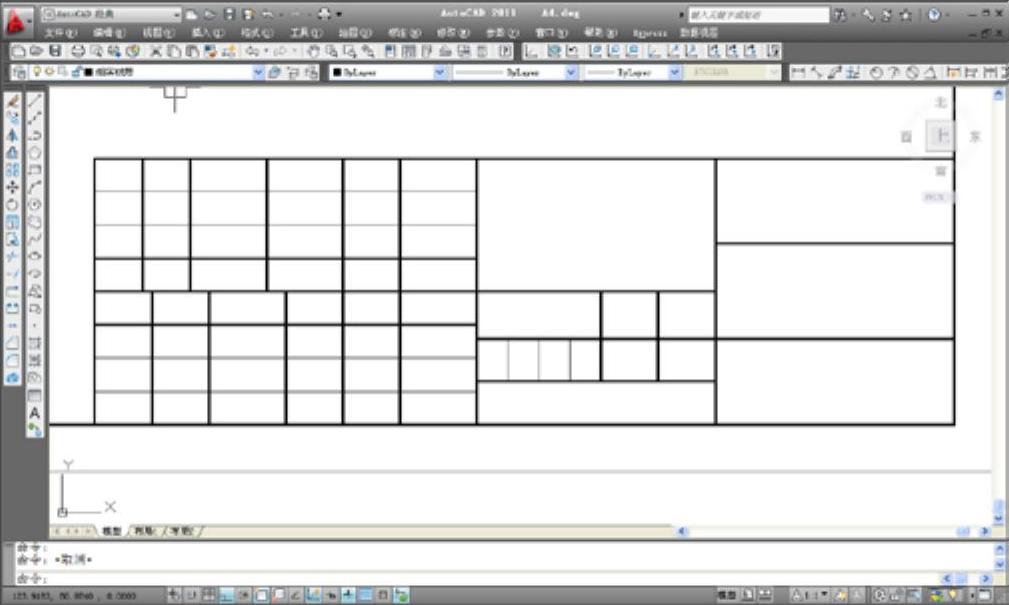The width and height of the screenshot is (1009, 605).
Task: Select the Polygon draw tool
Action: tap(35, 153)
